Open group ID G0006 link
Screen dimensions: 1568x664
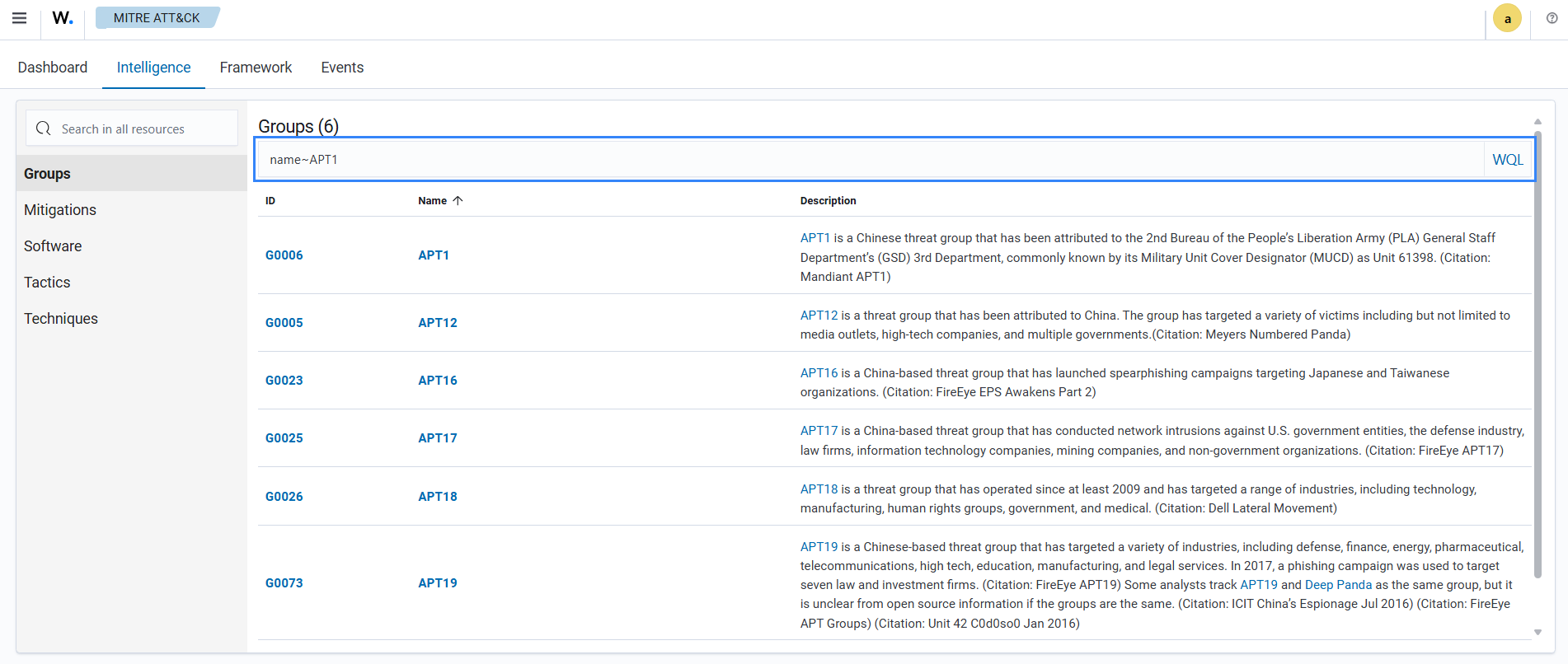[284, 255]
